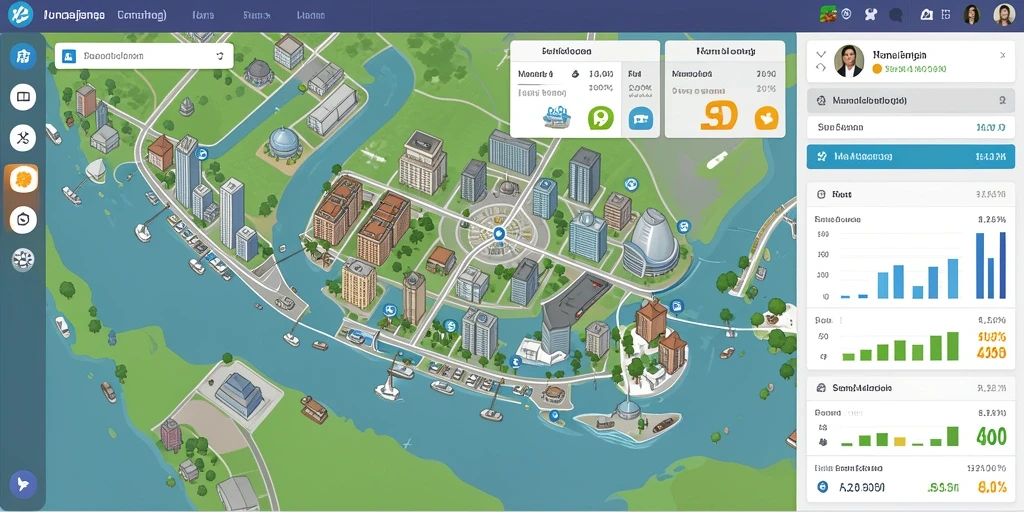Select the orange flower icon in sidebar
The width and height of the screenshot is (1024, 512).
(23, 178)
